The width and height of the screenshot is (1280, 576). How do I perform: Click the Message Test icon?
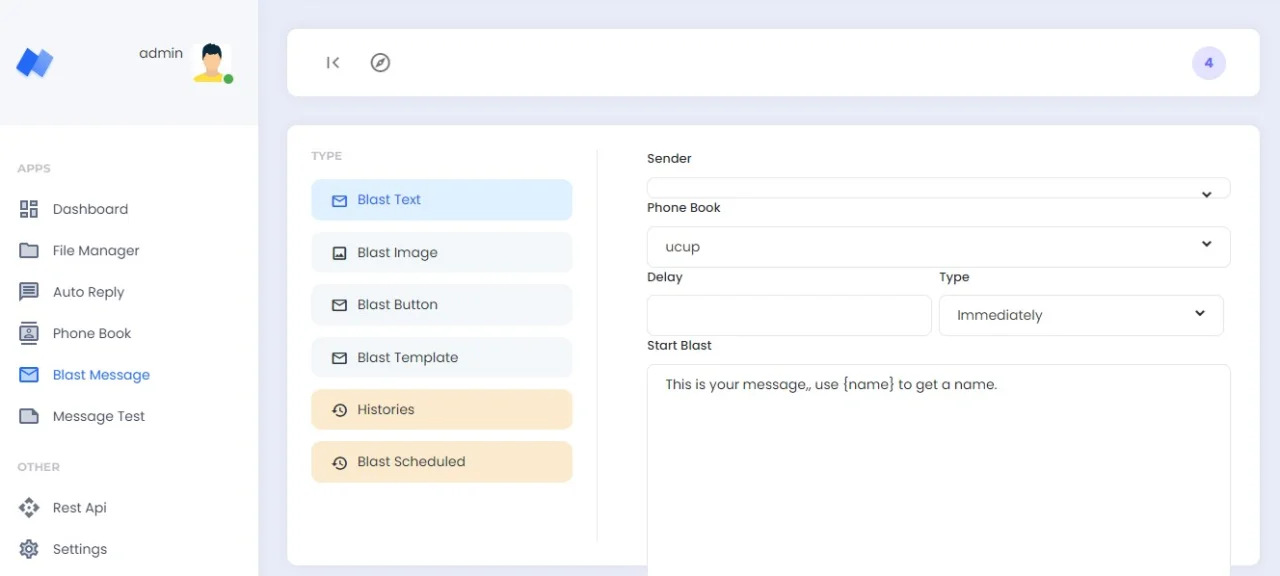[29, 416]
